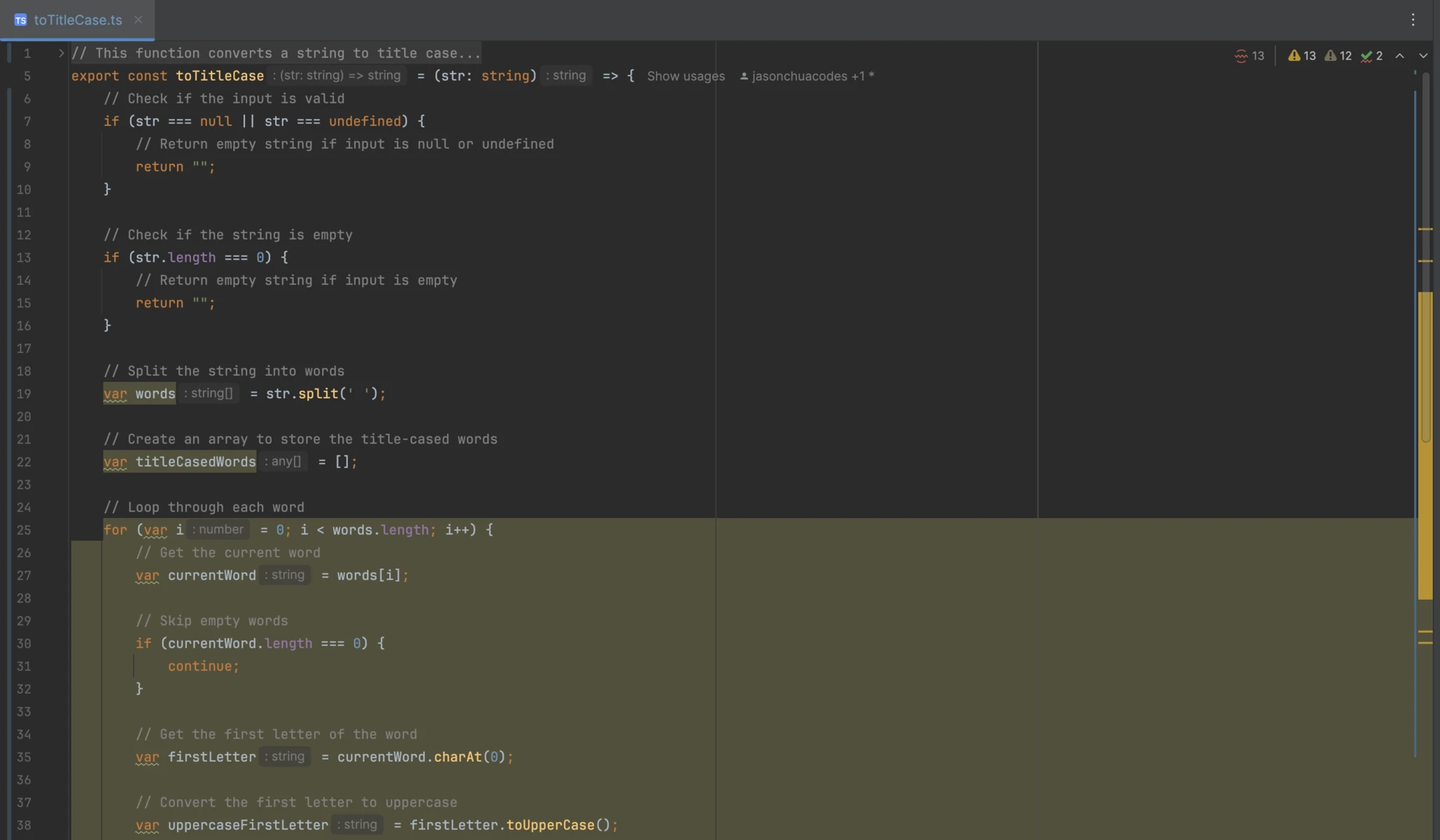
Task: Click 'words.length' in the for loop condition
Action: 380,530
